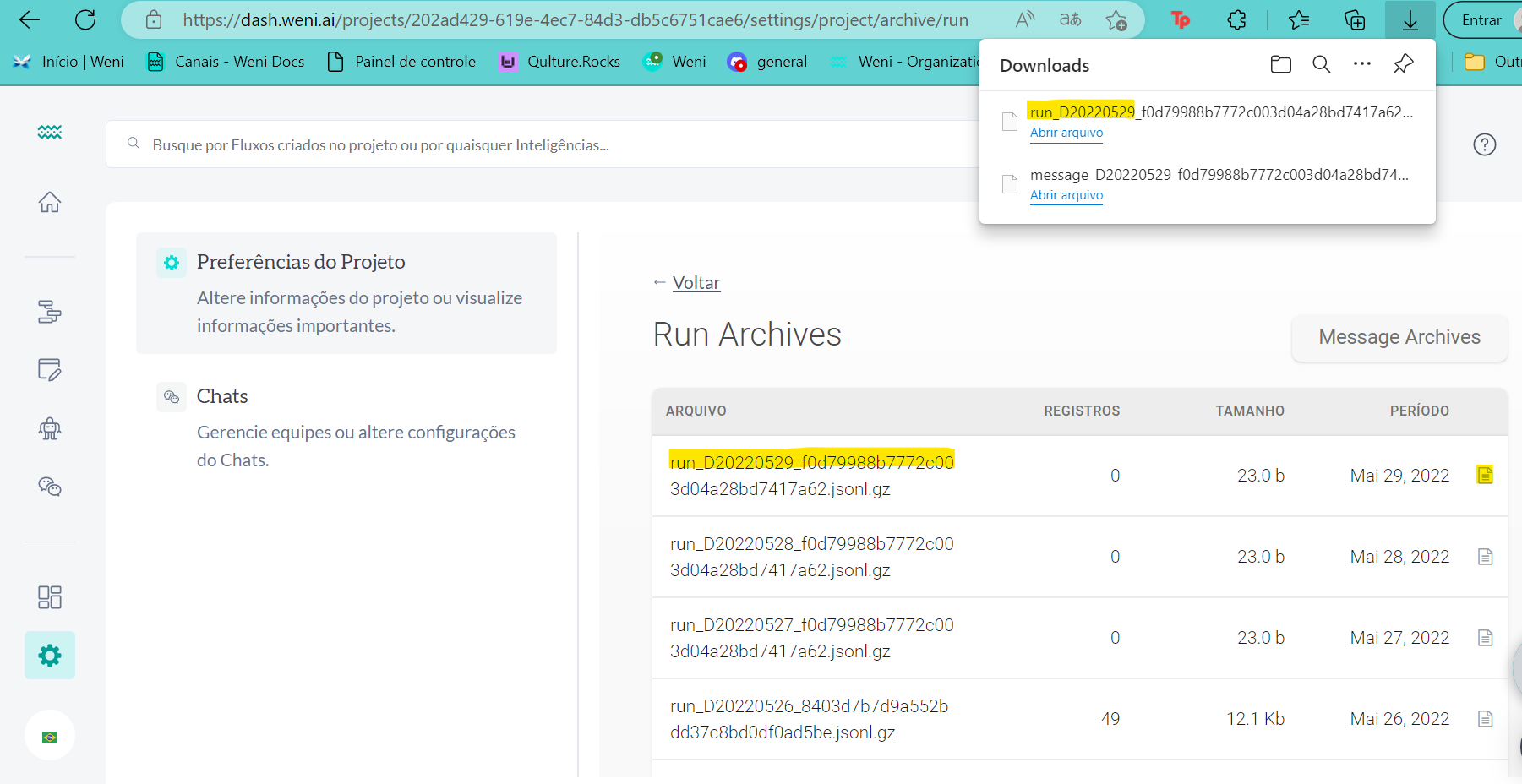Click the settings gear in sidebar
1522x784 pixels.
(50, 656)
